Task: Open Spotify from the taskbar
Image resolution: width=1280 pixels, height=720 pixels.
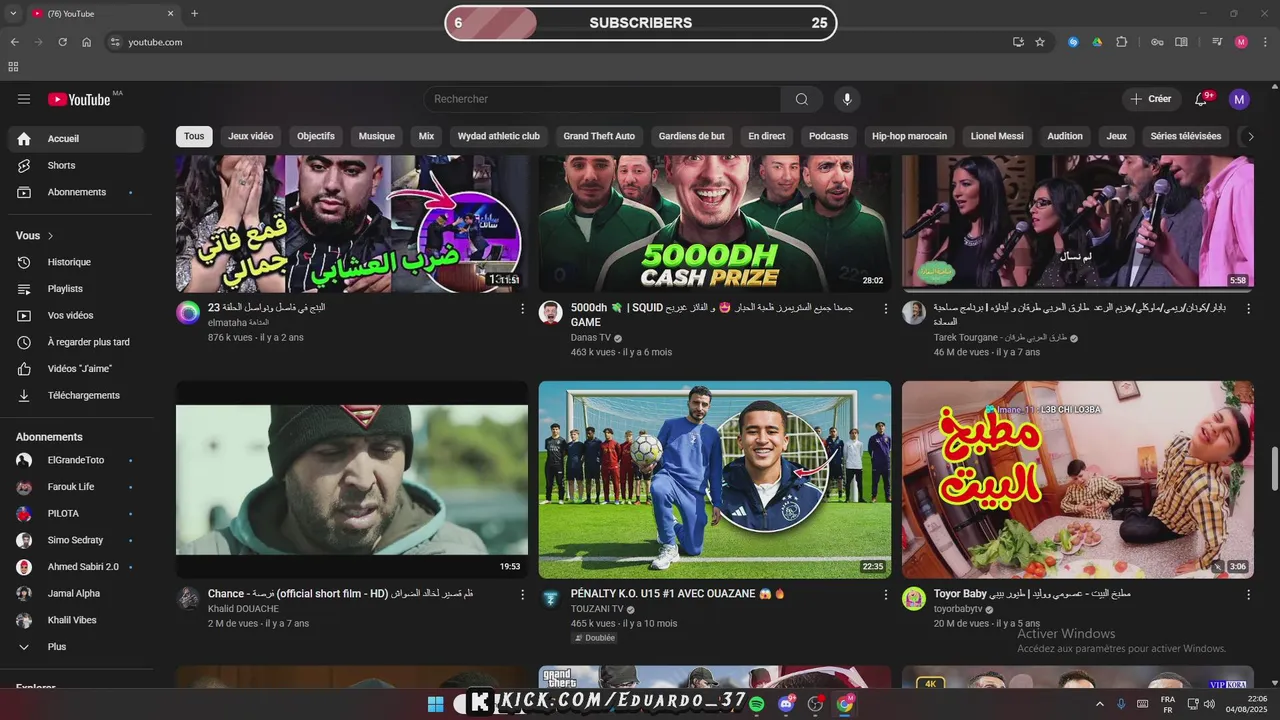Action: point(757,704)
